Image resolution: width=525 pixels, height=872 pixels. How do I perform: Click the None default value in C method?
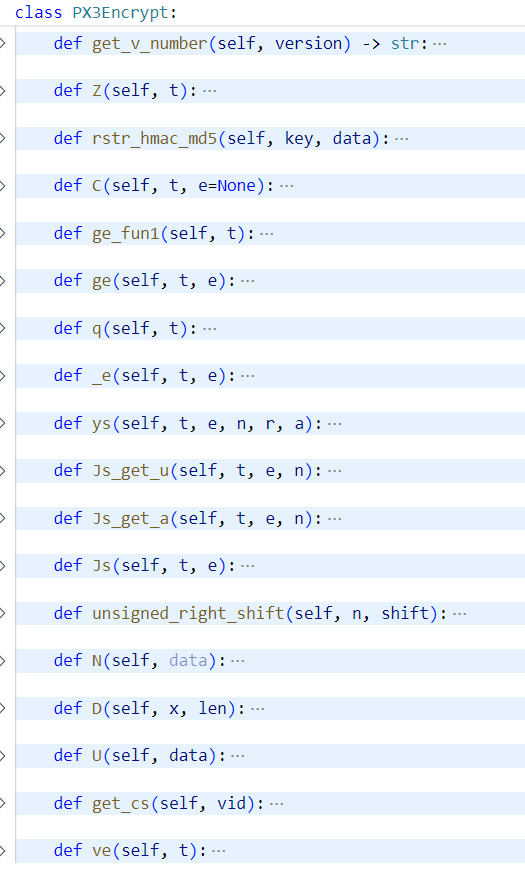[x=236, y=186]
